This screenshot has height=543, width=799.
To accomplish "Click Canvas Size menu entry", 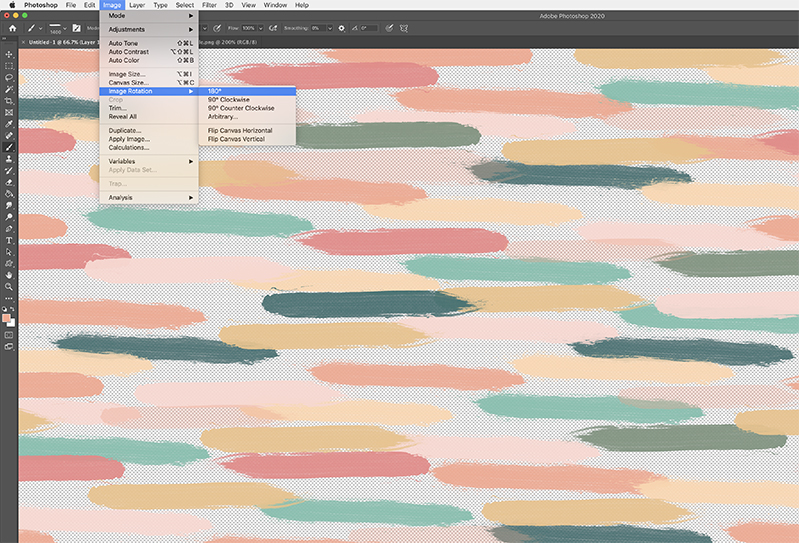I will click(128, 82).
